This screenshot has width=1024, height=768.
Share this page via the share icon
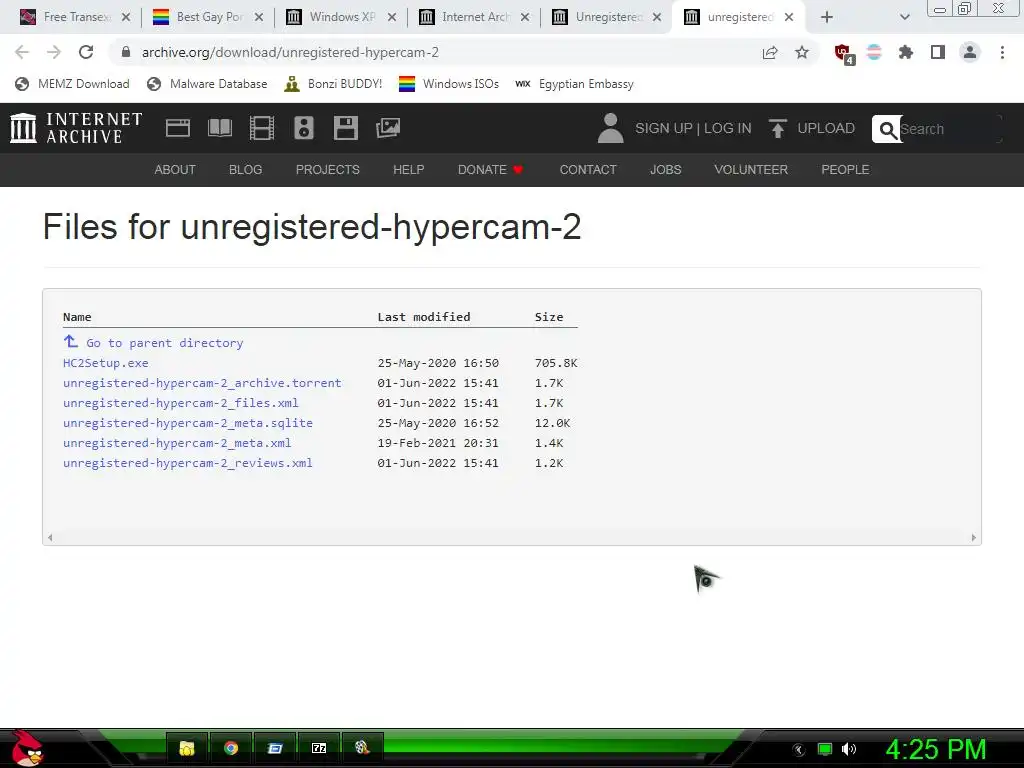[770, 52]
